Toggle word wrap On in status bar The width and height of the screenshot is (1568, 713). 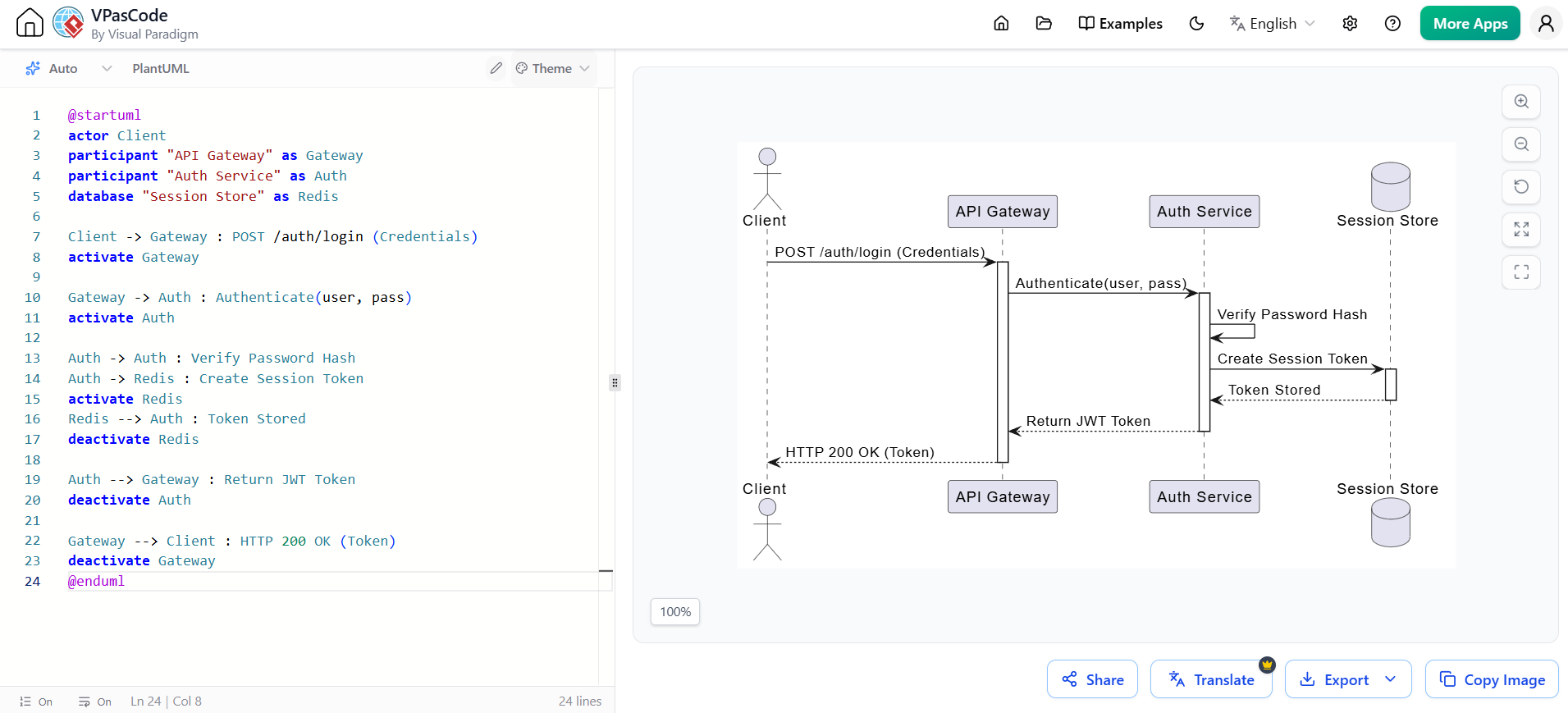tap(95, 702)
